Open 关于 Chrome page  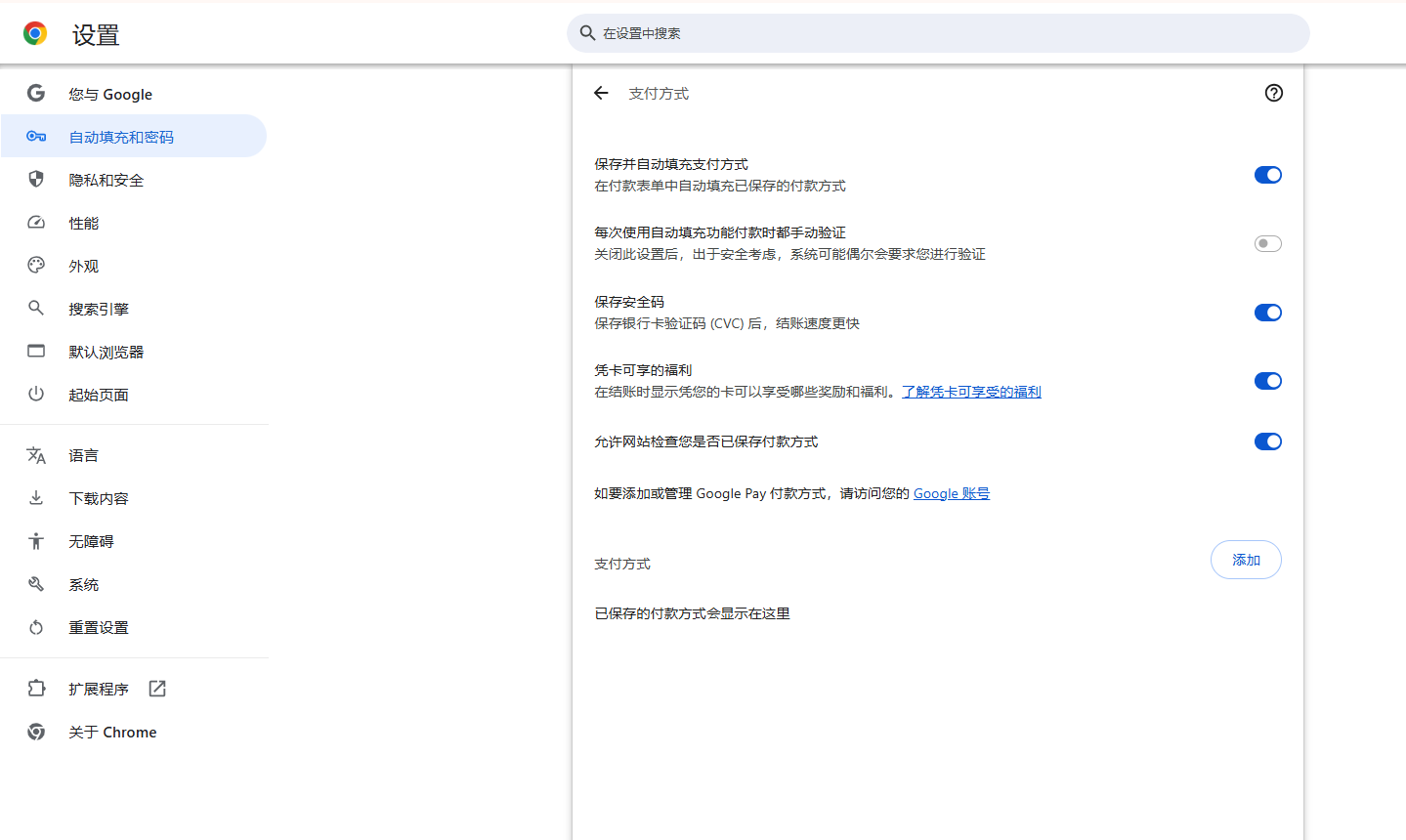[134, 732]
